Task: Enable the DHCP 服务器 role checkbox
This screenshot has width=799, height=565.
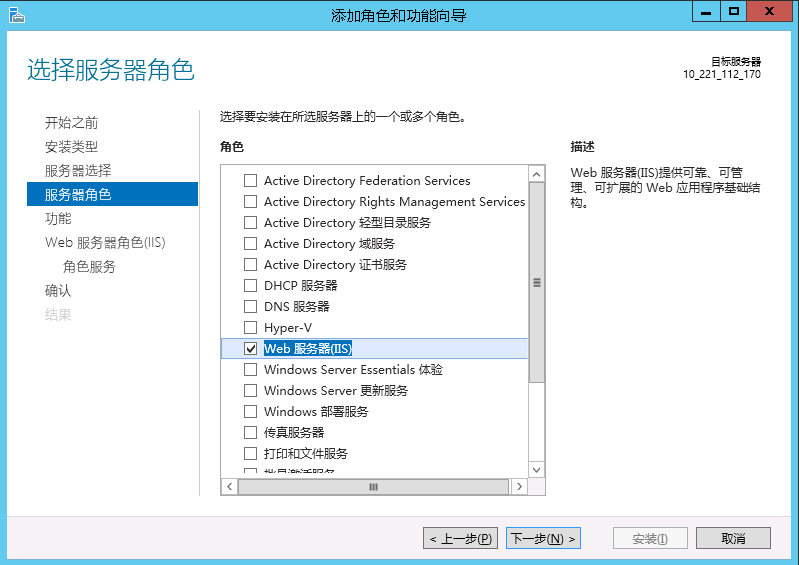Action: 251,286
